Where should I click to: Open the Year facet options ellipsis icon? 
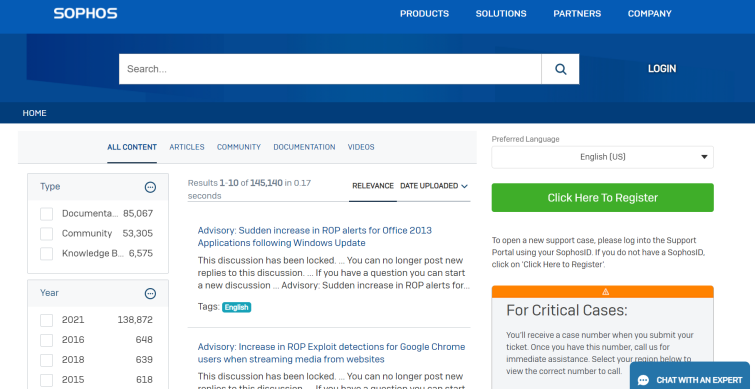[150, 293]
